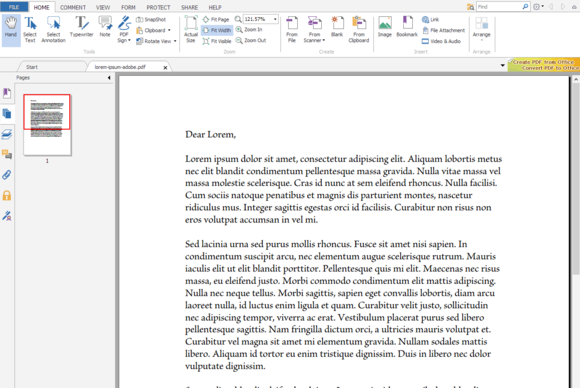Click the scroll up arrow
Viewport: 580px width, 388px height.
576,79
